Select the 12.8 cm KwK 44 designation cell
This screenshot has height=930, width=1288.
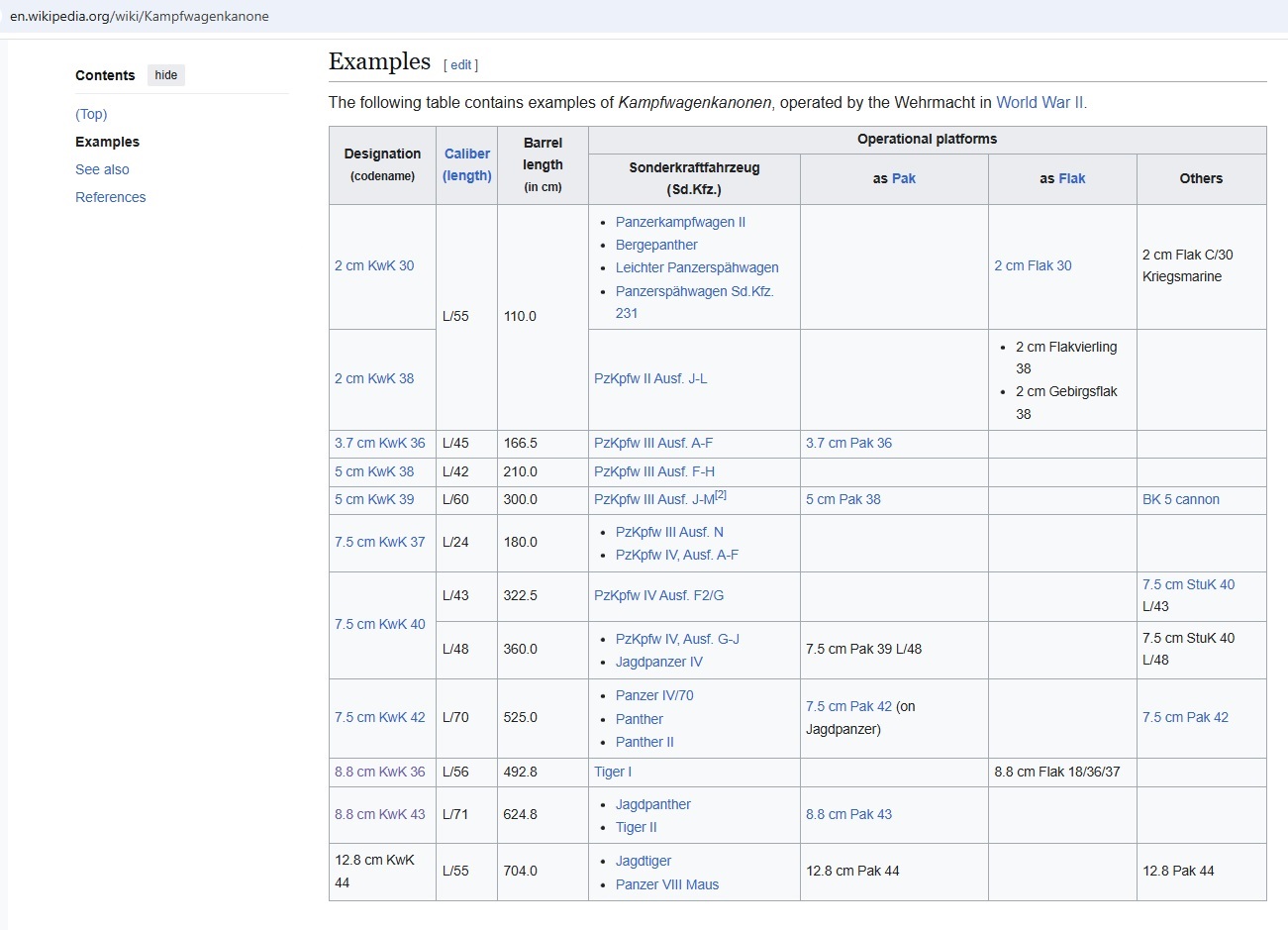click(x=382, y=872)
